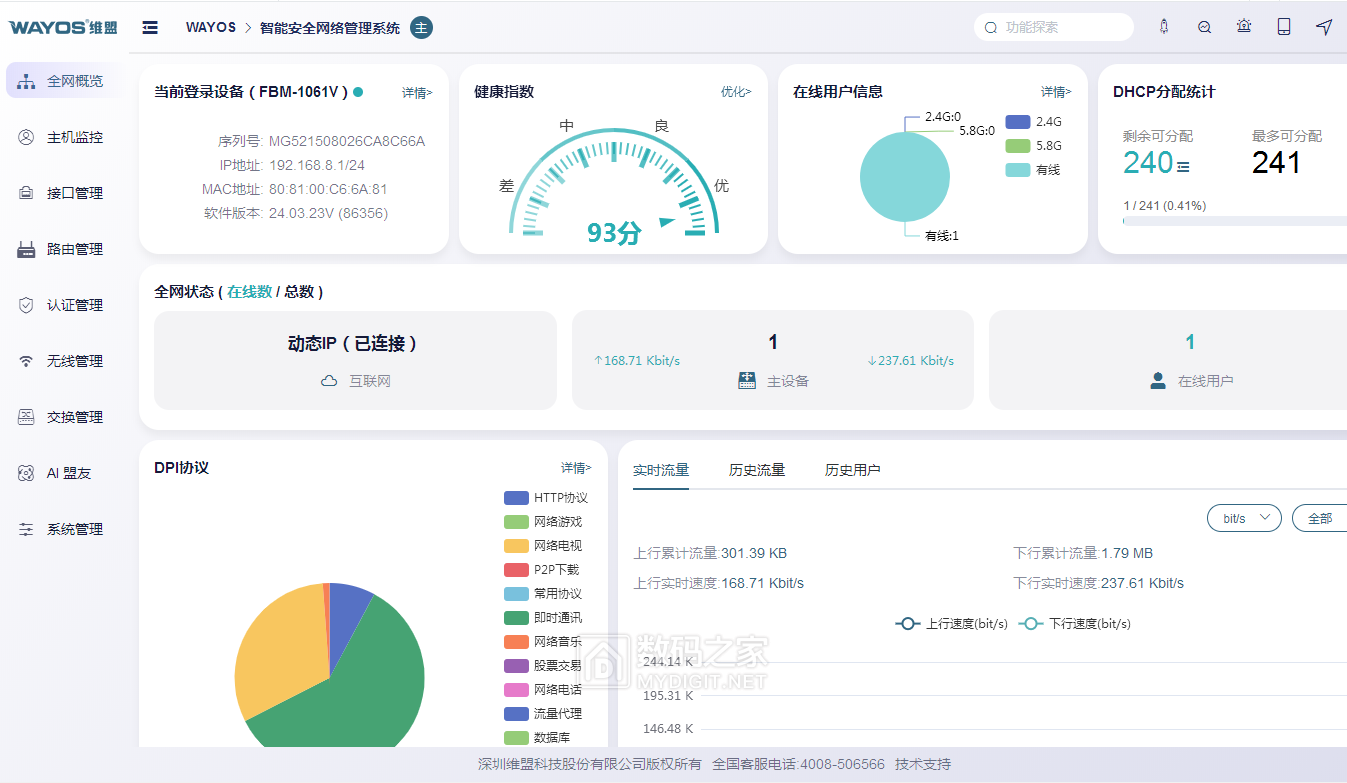The image size is (1347, 783).
Task: Open 详情 for current login device
Action: (x=417, y=92)
